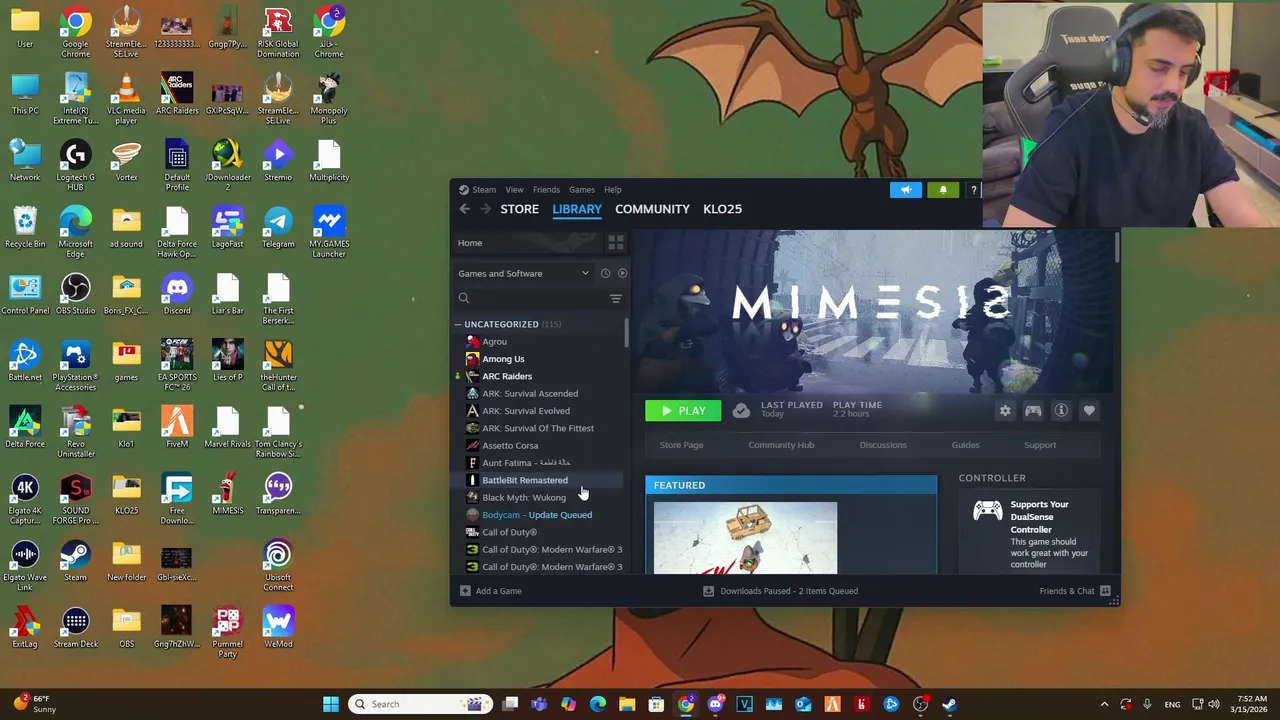Open Steam menu
1280x720 pixels.
pos(484,190)
